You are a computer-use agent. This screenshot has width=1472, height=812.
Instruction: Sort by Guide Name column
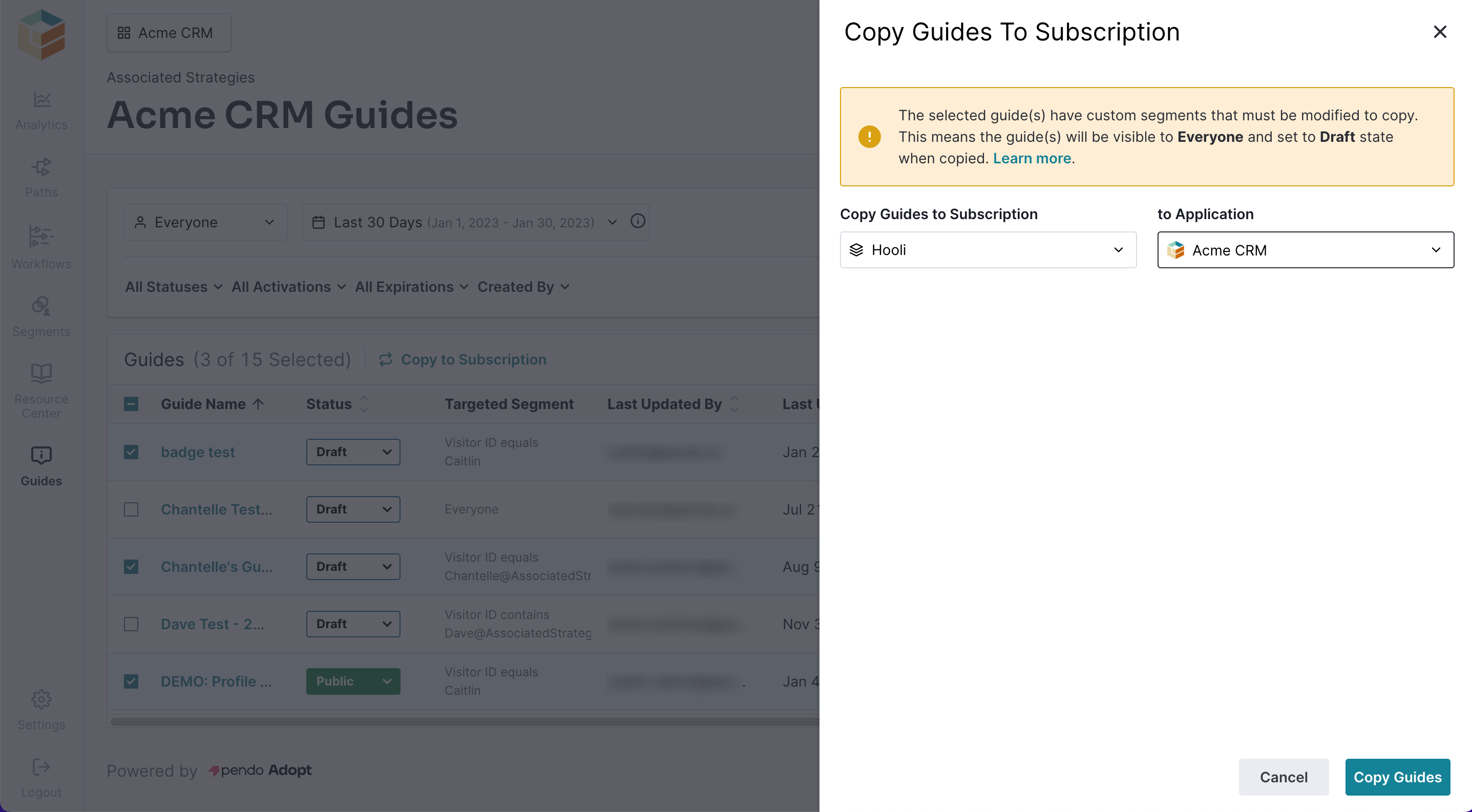click(x=212, y=404)
